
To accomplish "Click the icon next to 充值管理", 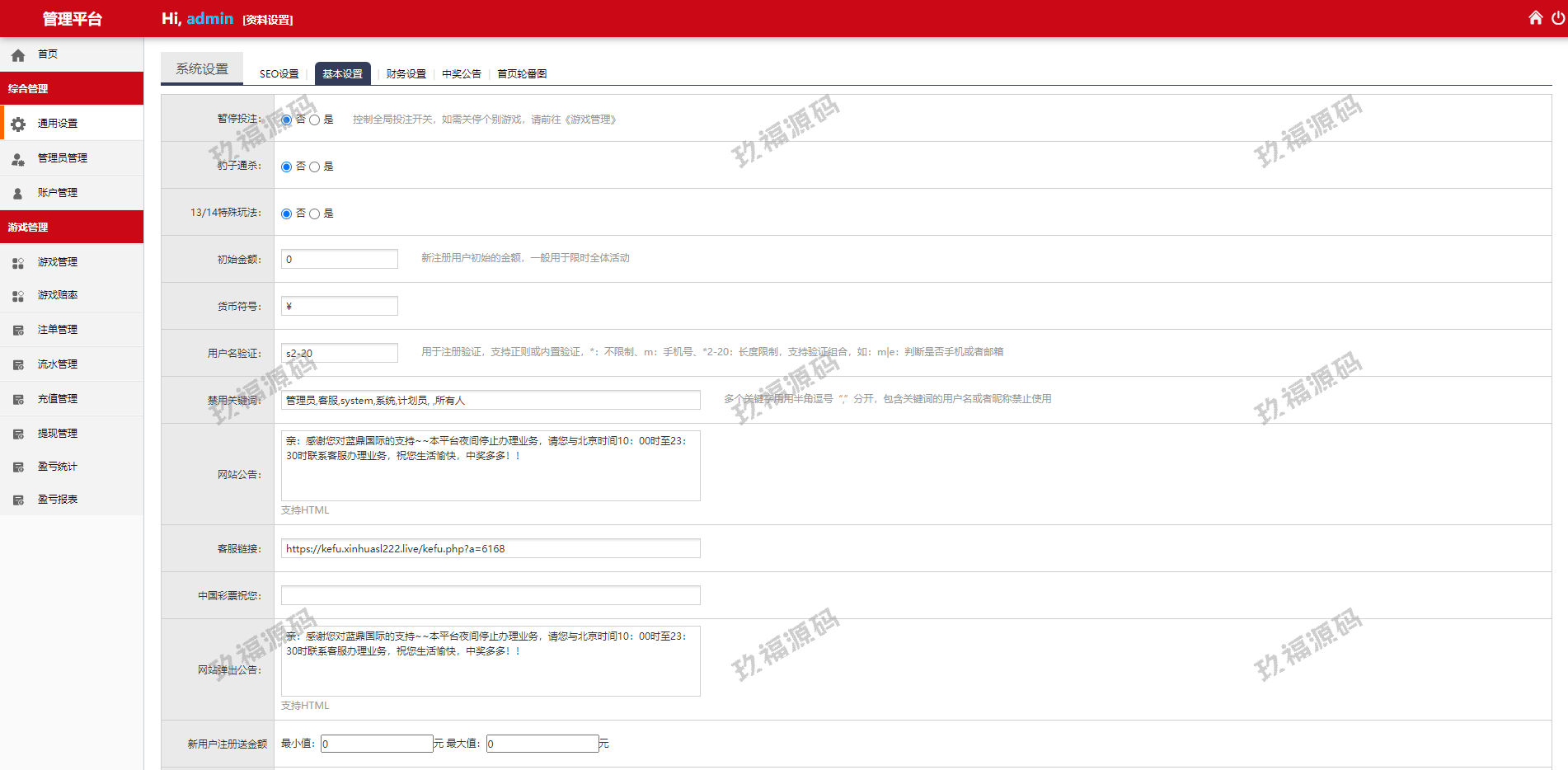I will (x=18, y=399).
